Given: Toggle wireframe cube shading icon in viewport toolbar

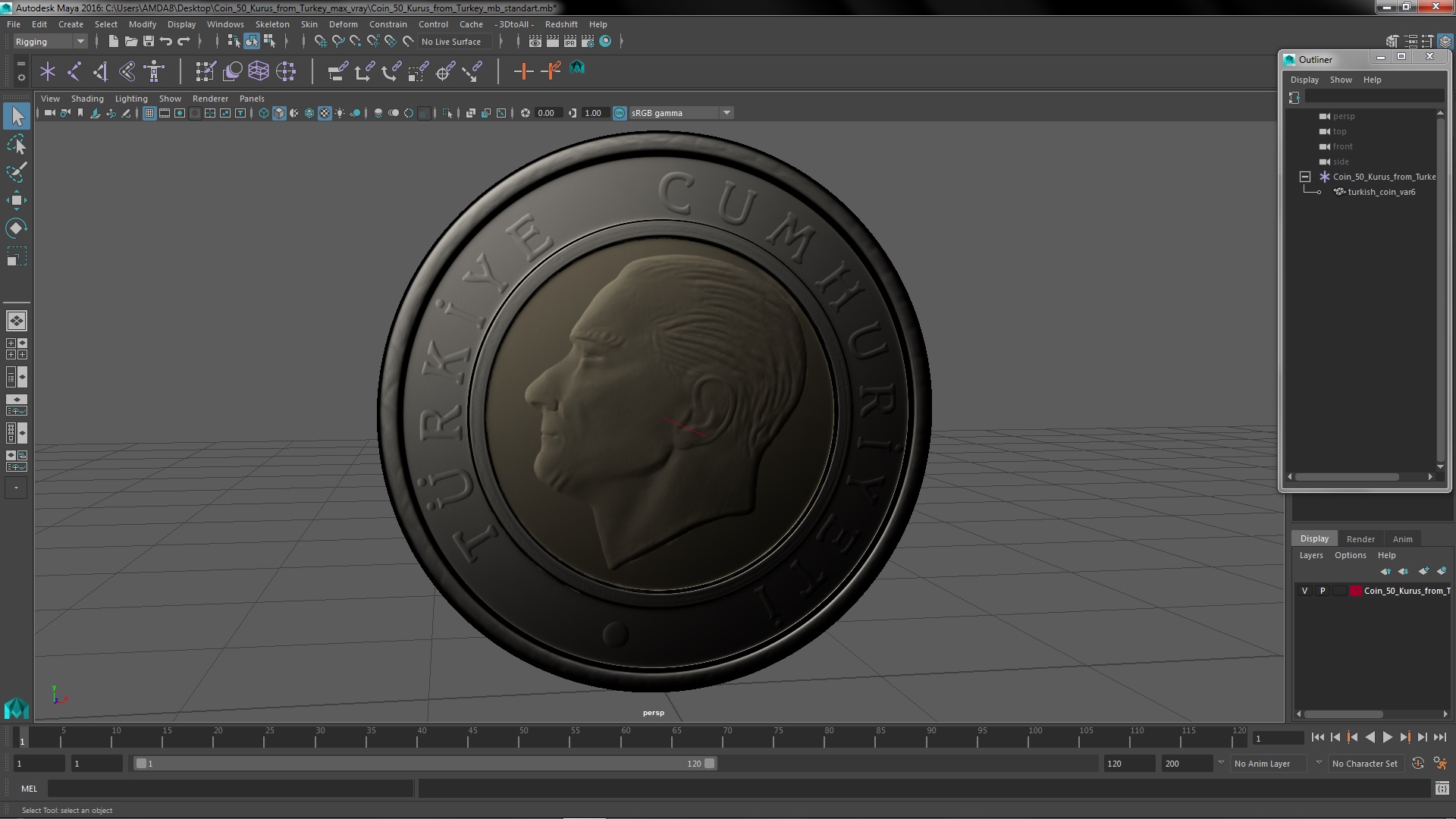Looking at the screenshot, I should 264,113.
